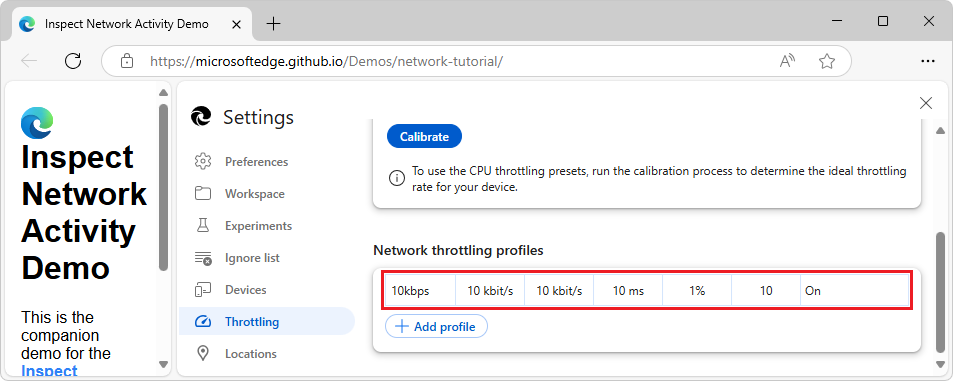Screen dimensions: 953x381
Task: Click the Locations pin icon
Action: (202, 354)
